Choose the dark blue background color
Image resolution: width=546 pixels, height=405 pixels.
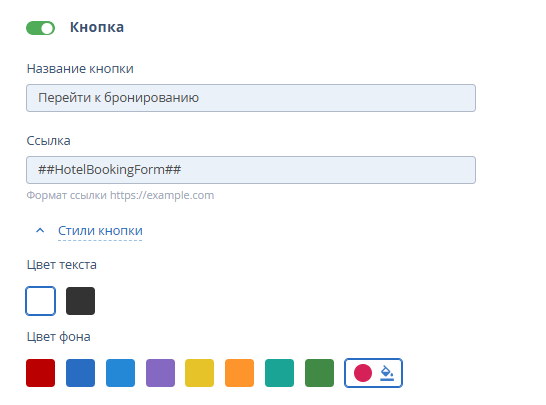(80, 373)
